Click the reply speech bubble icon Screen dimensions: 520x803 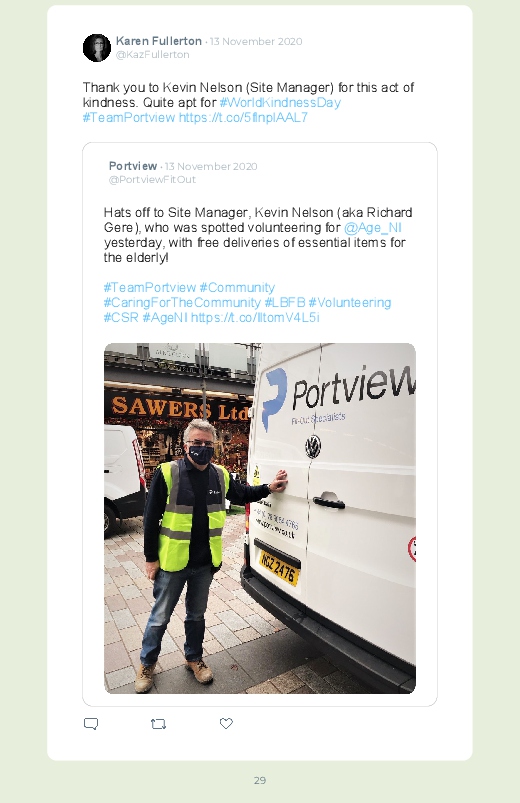click(91, 724)
